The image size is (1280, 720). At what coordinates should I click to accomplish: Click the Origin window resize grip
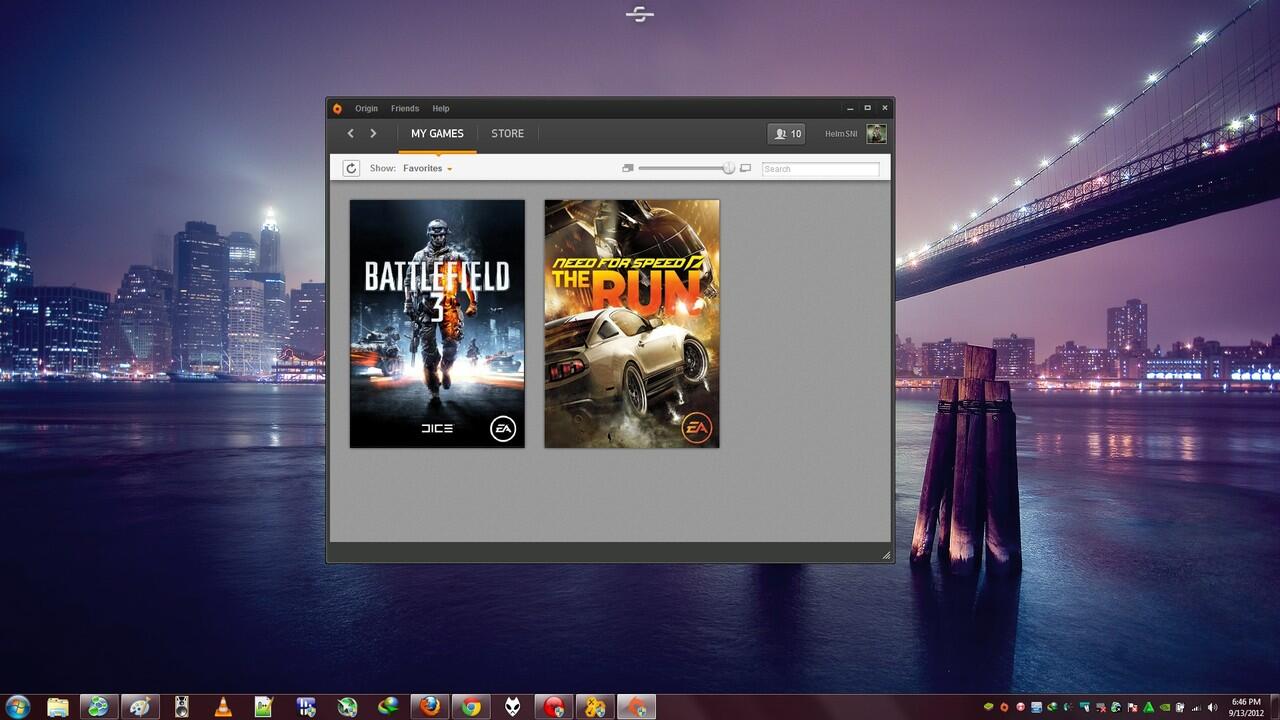tap(886, 554)
